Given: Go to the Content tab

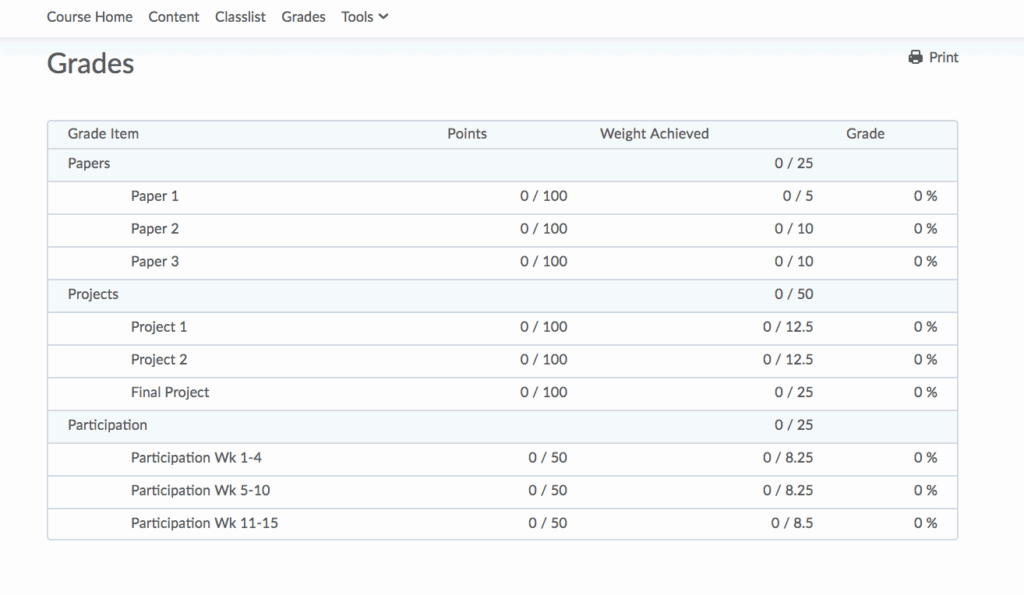Looking at the screenshot, I should pos(173,17).
